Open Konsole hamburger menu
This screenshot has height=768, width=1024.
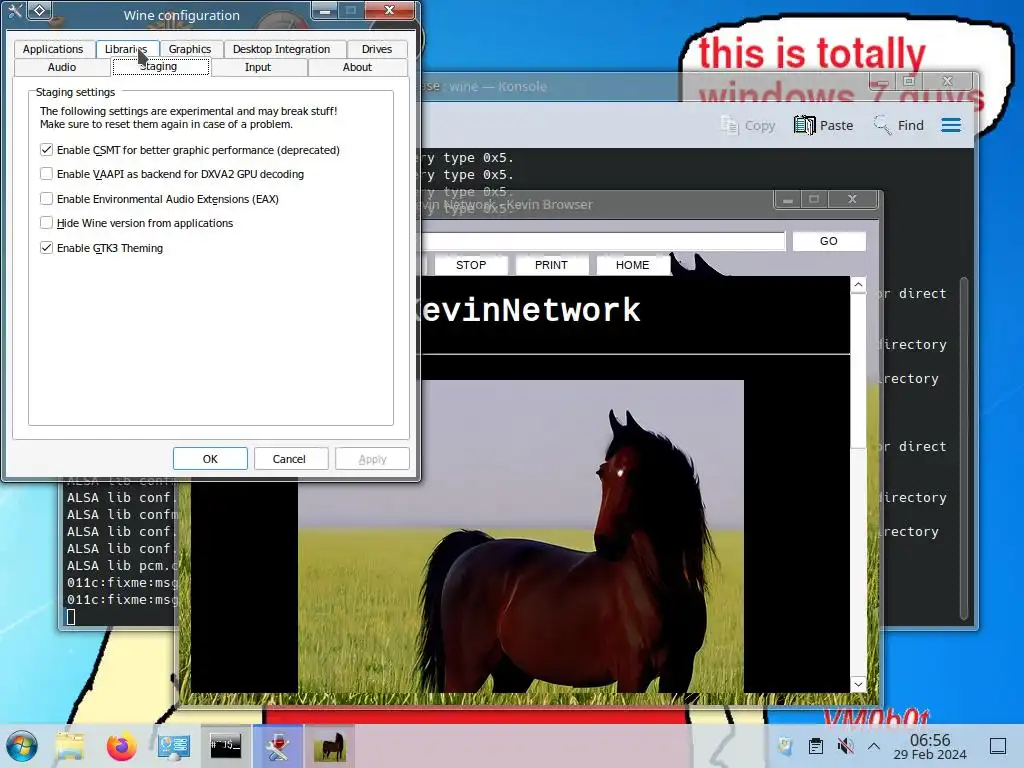tap(951, 125)
